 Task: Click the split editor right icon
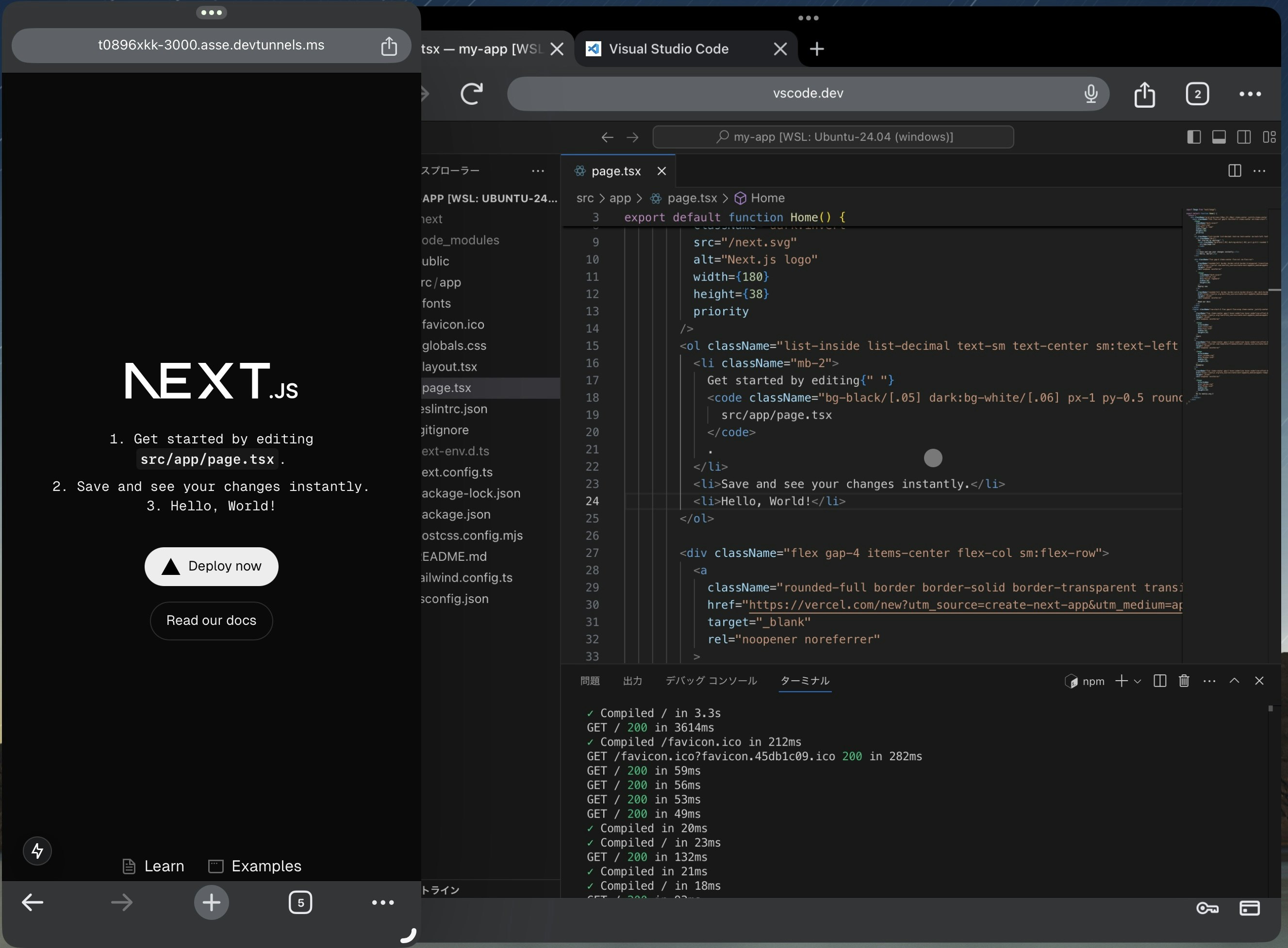[1235, 171]
